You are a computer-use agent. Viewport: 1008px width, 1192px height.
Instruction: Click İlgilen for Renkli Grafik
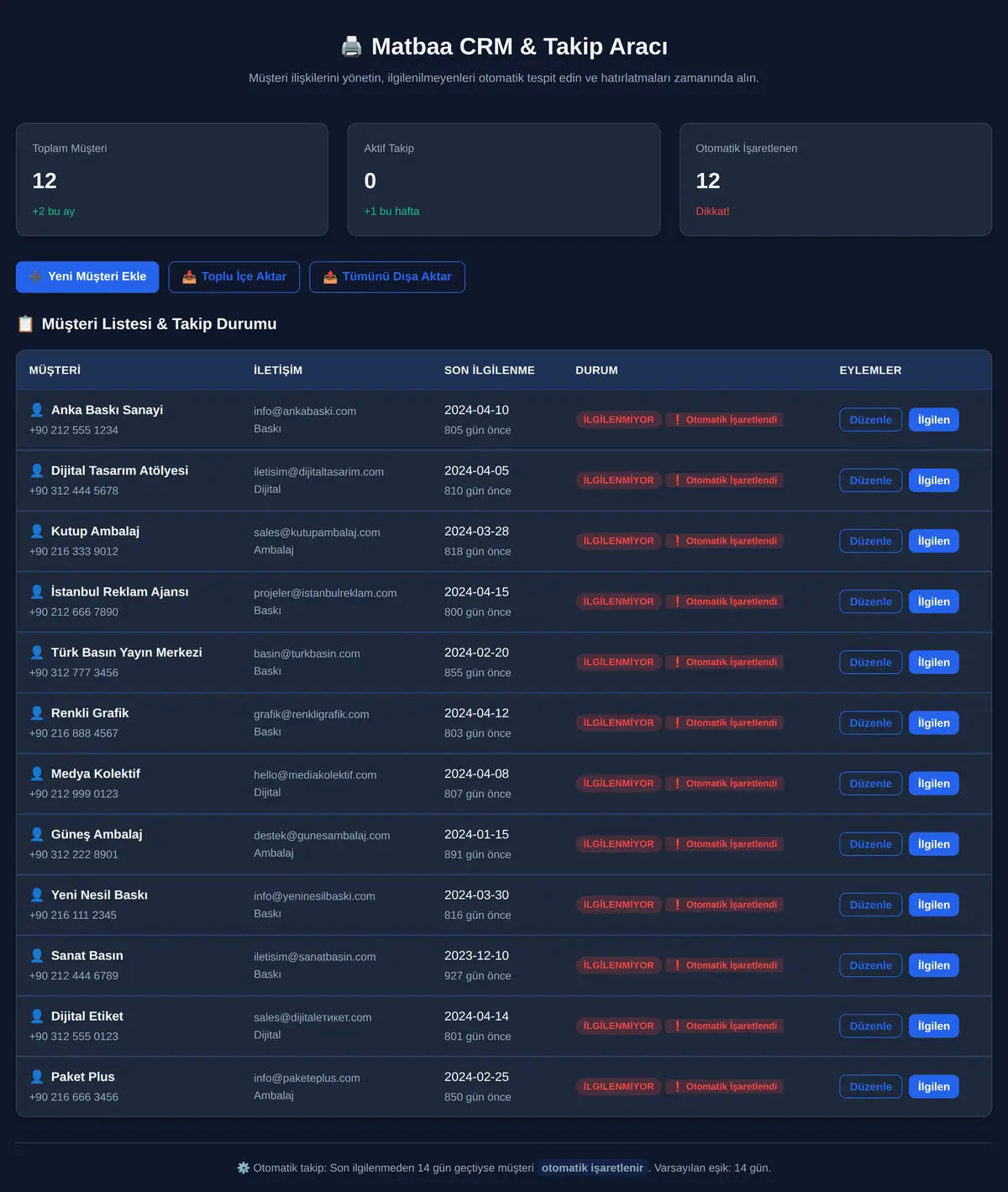(x=934, y=722)
